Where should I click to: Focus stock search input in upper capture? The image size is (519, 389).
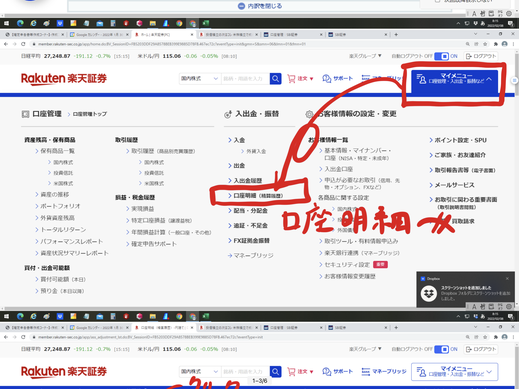tap(245, 79)
